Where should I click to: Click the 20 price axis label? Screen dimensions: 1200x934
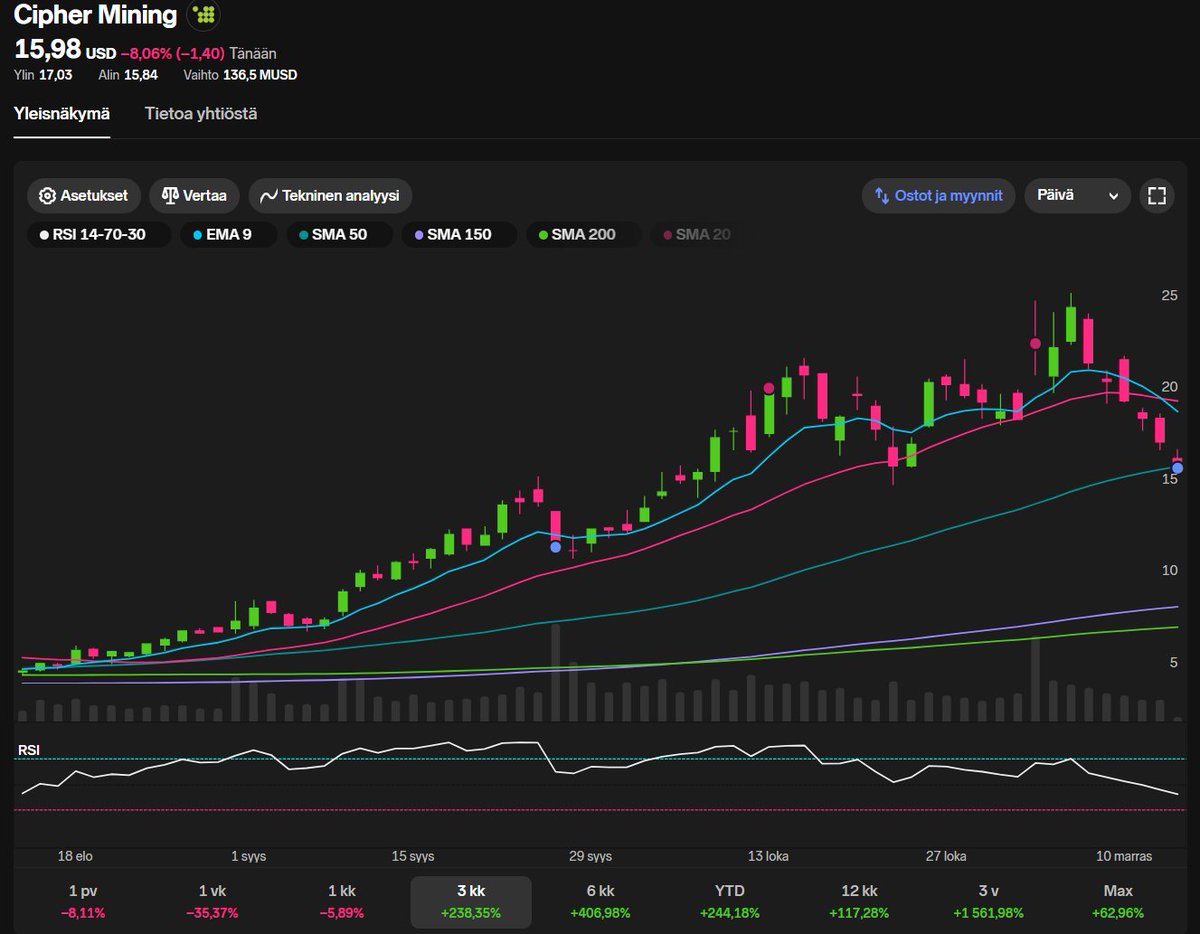[x=1169, y=387]
